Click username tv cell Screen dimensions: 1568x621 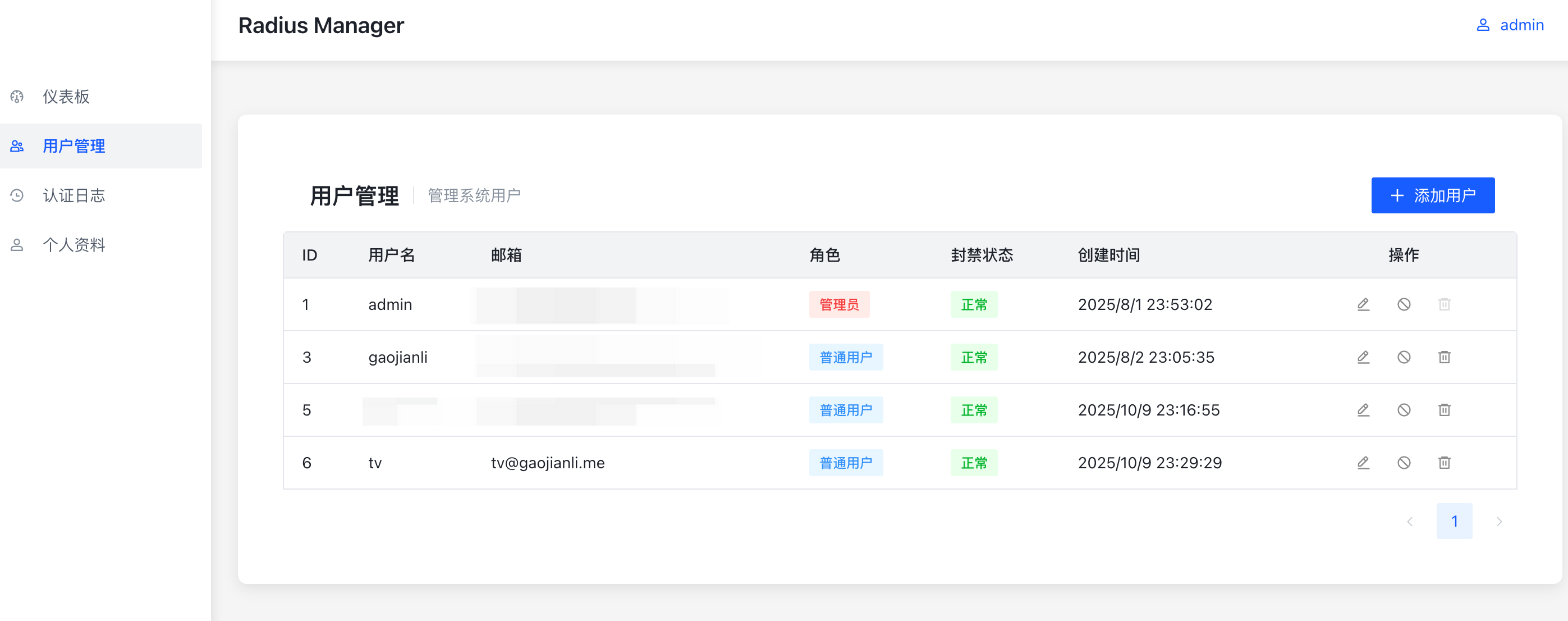click(375, 463)
